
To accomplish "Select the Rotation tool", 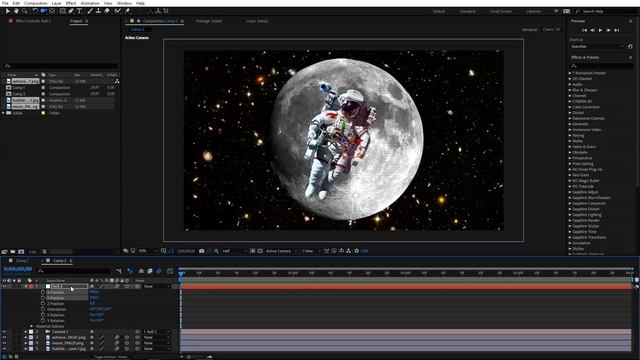I will [35, 11].
